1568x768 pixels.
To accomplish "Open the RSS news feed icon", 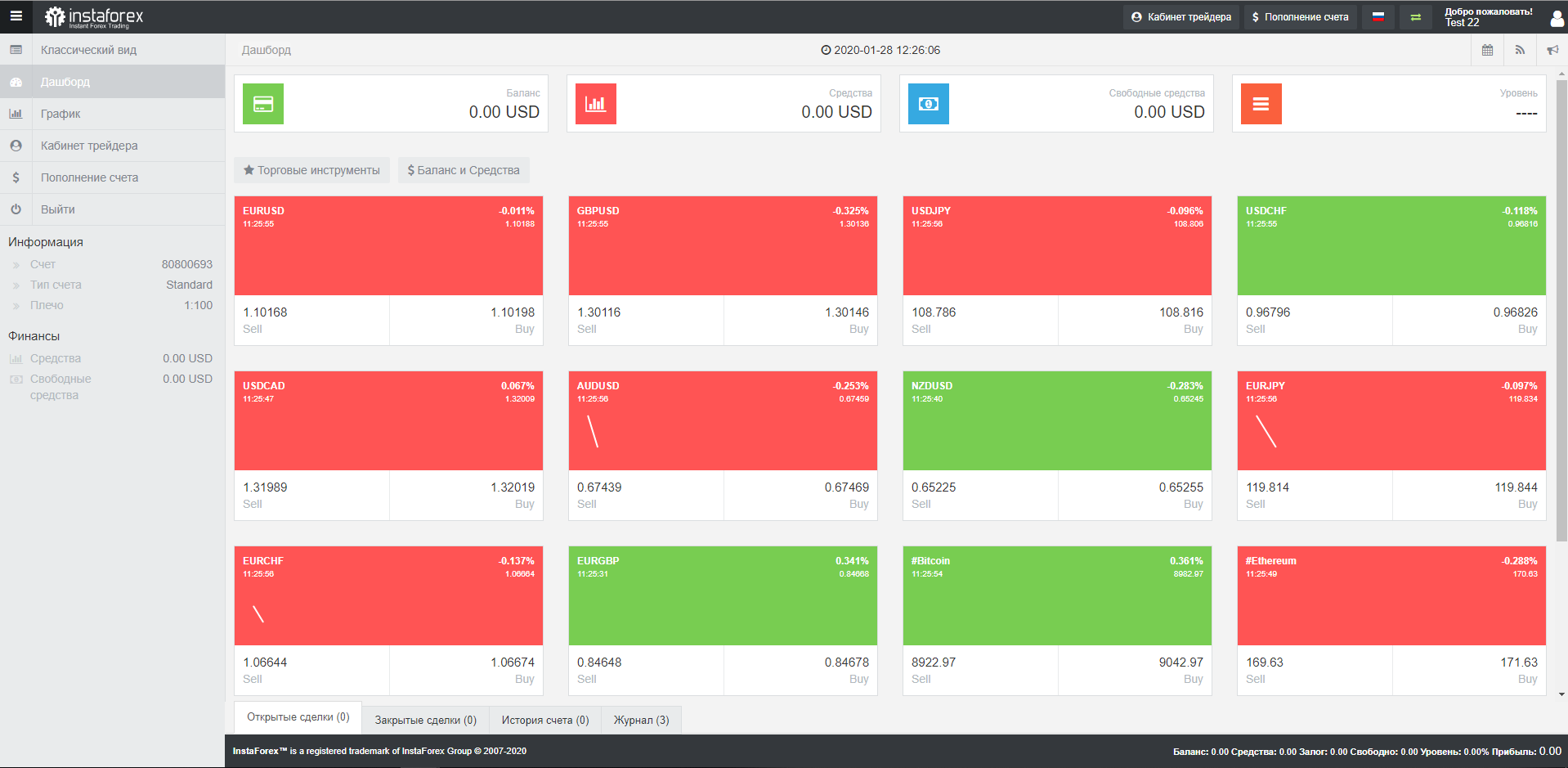I will (1520, 50).
